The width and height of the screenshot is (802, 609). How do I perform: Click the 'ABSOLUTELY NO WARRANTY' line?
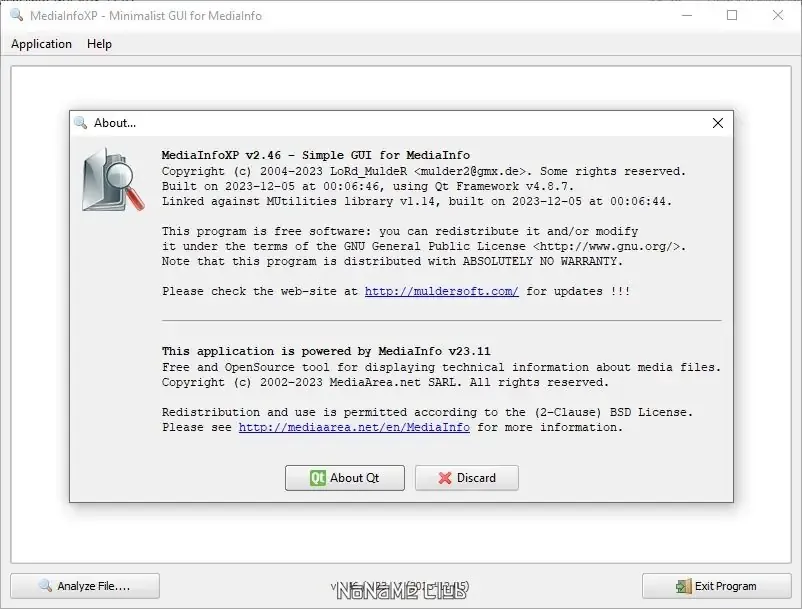(392, 261)
